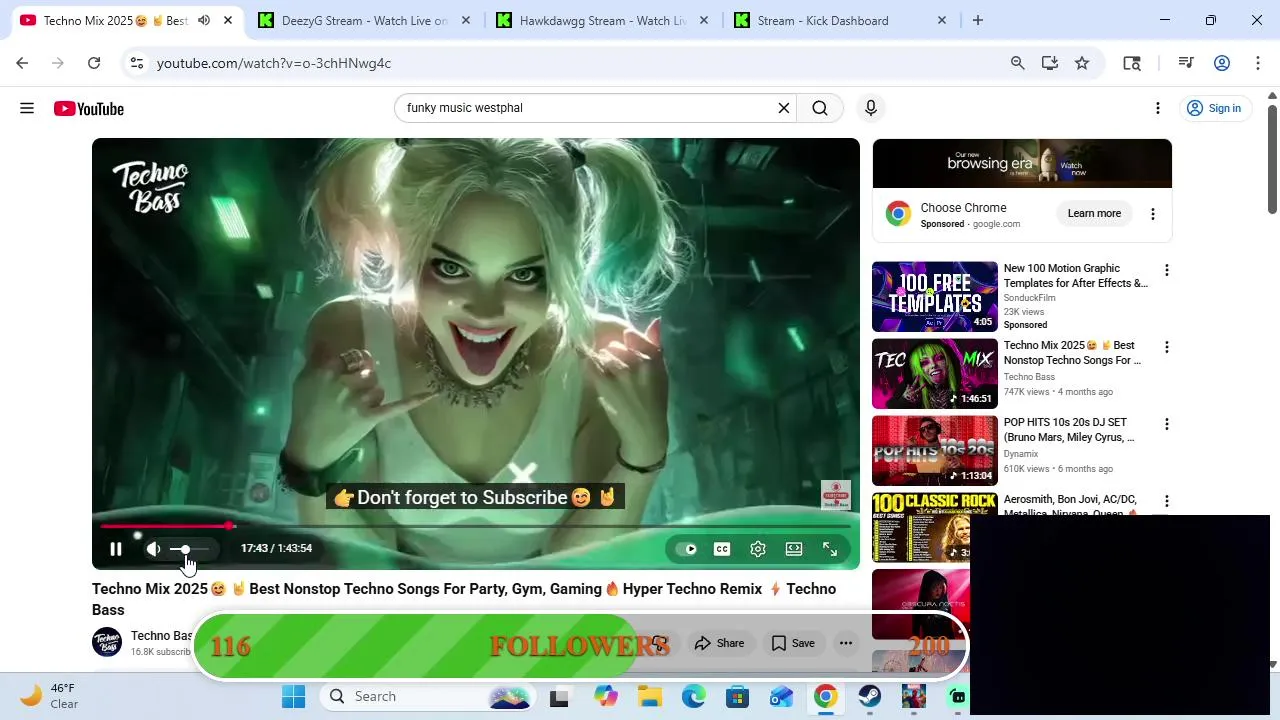Open options for Aerosmith, Bon Jovi video

(x=1166, y=501)
